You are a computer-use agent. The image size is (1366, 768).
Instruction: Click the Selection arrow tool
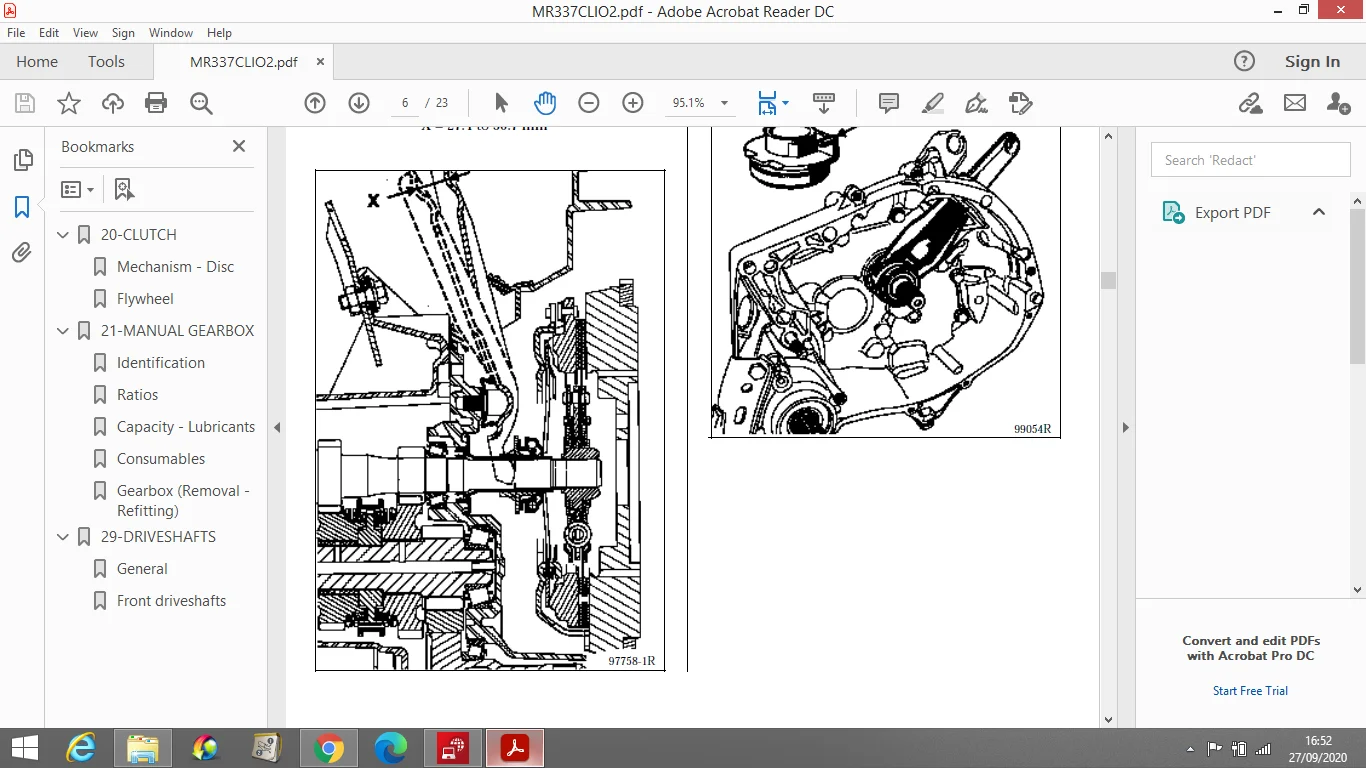[x=501, y=103]
